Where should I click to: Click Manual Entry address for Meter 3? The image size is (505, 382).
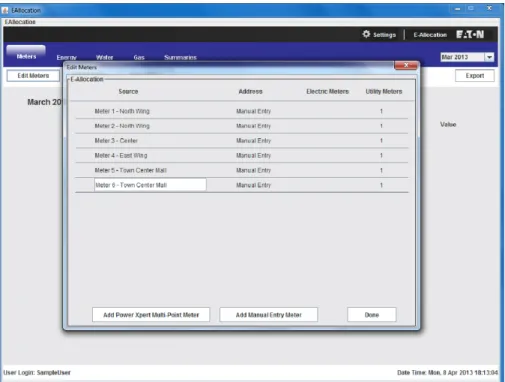(x=253, y=141)
